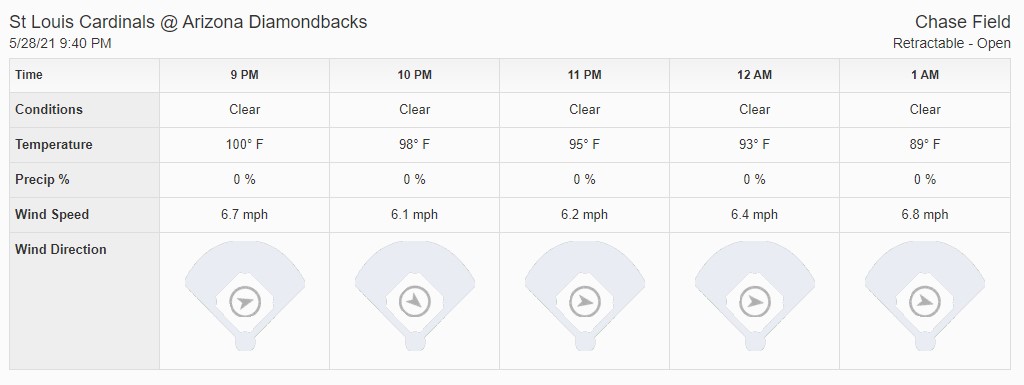This screenshot has width=1024, height=385.
Task: Click the 6.2 mph wind speed value
Action: tap(584, 215)
